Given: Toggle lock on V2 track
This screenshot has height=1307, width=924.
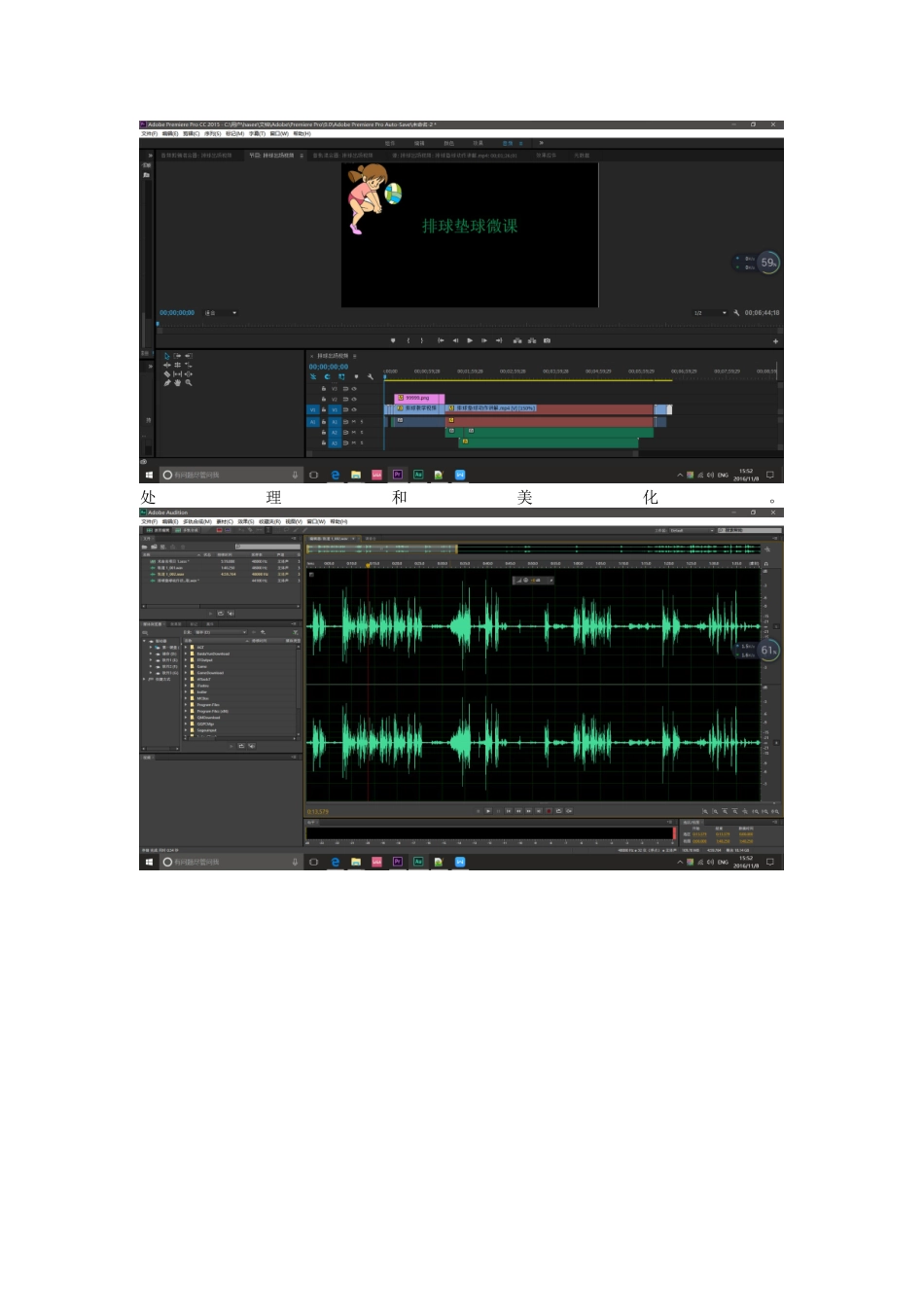Looking at the screenshot, I should (x=323, y=399).
